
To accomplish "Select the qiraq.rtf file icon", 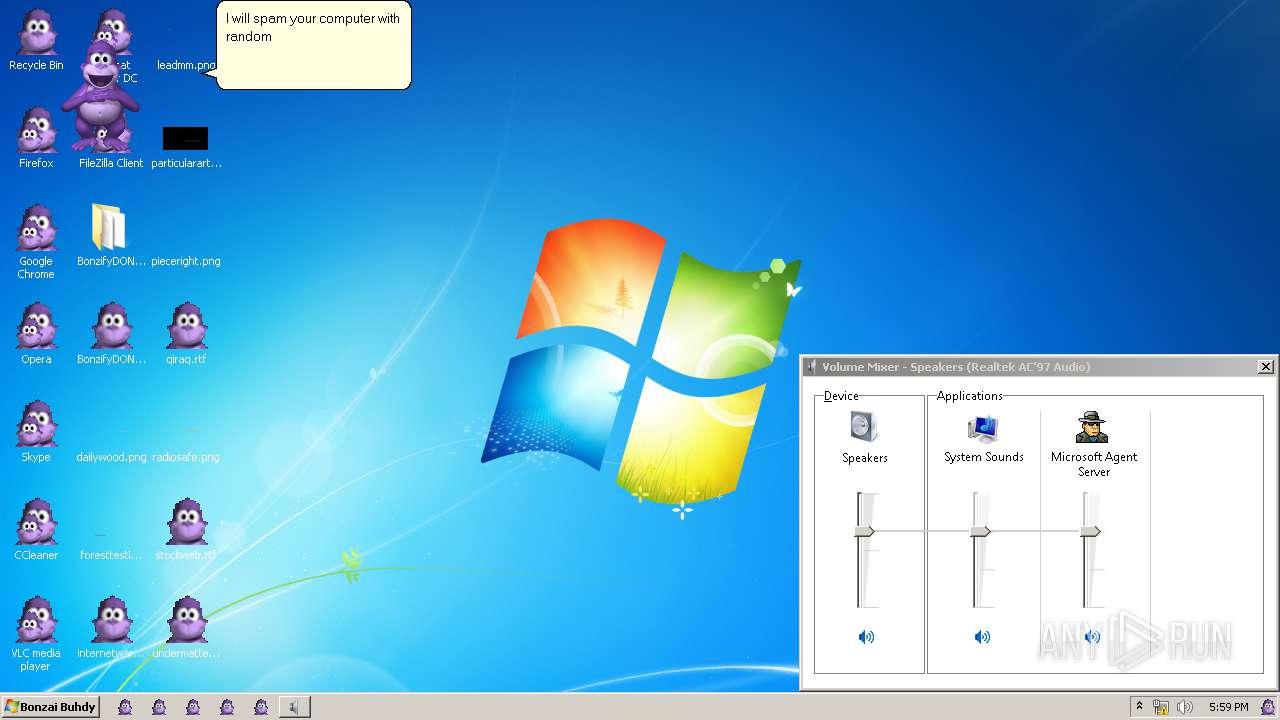I will pyautogui.click(x=186, y=334).
